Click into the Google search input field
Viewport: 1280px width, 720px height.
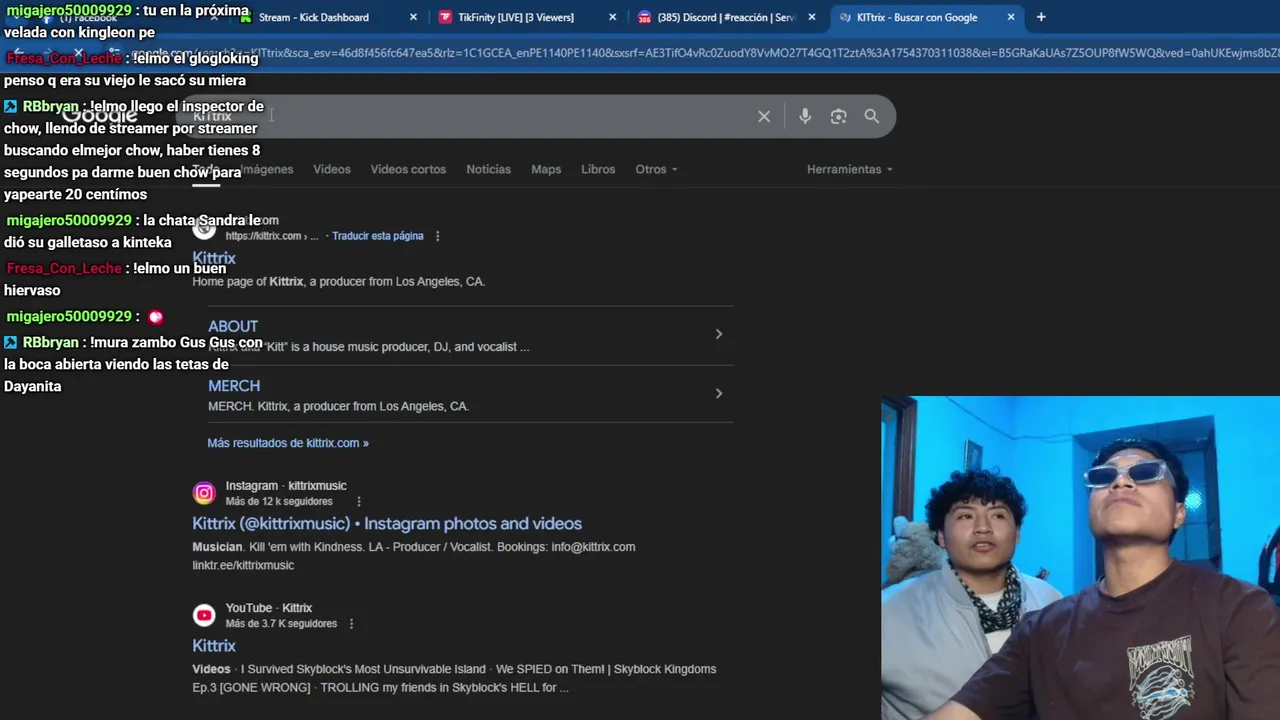470,116
